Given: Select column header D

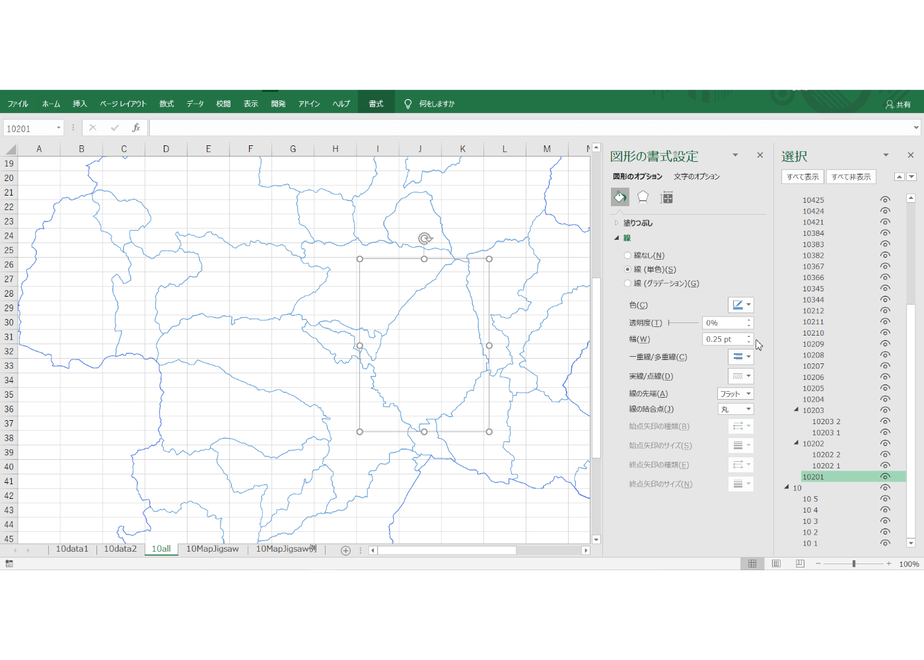Looking at the screenshot, I should pos(166,149).
